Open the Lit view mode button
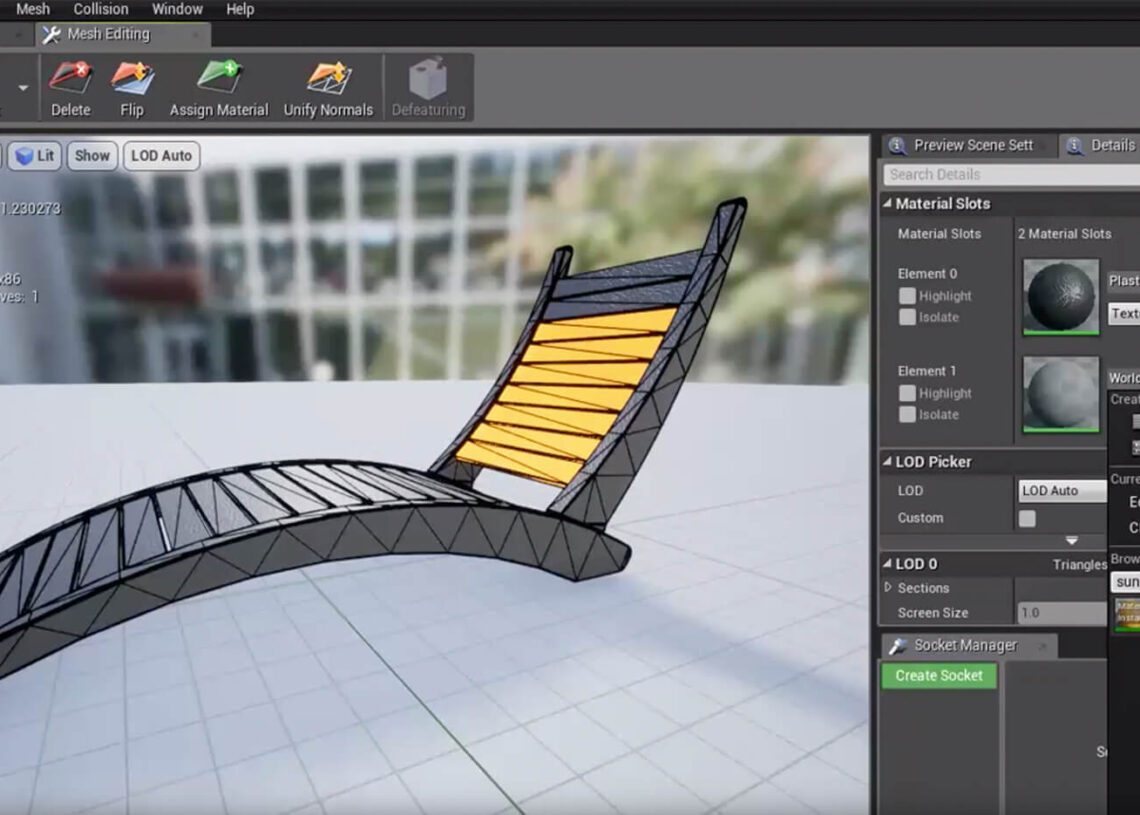Screen dimensions: 1140x815 point(35,156)
